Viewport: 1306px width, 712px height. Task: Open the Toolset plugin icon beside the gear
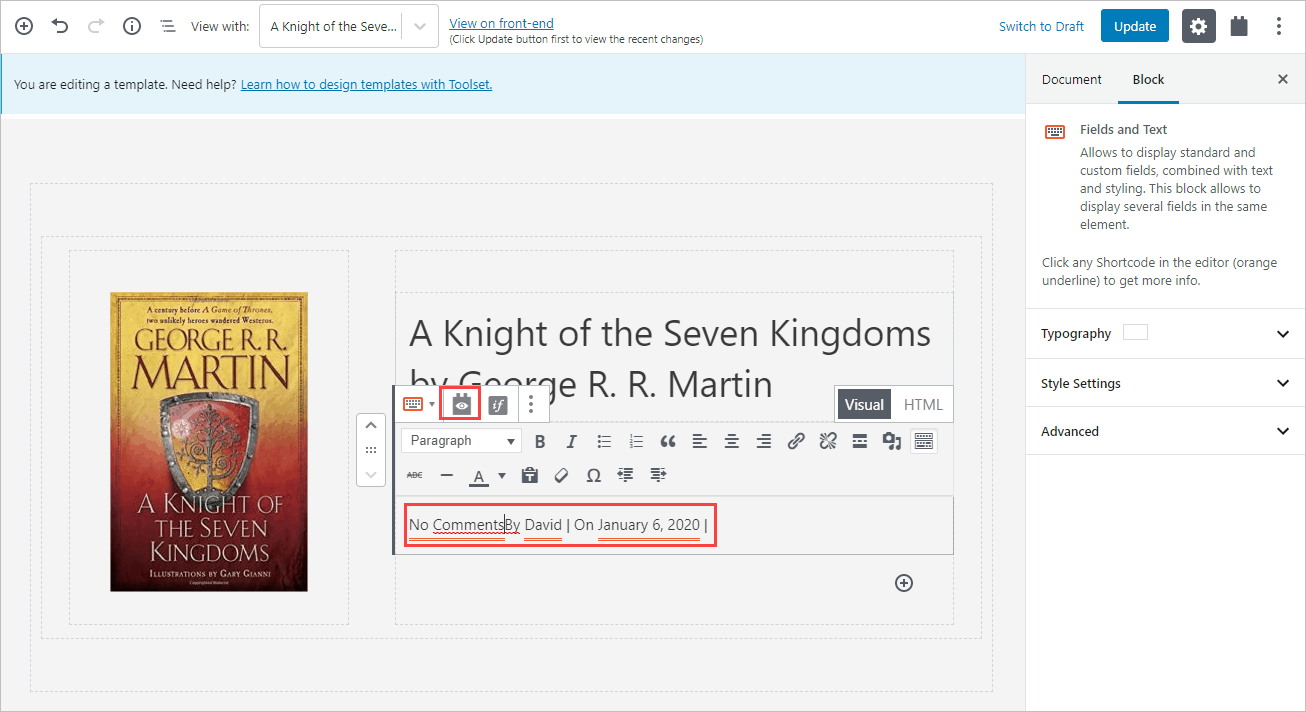(x=1239, y=26)
